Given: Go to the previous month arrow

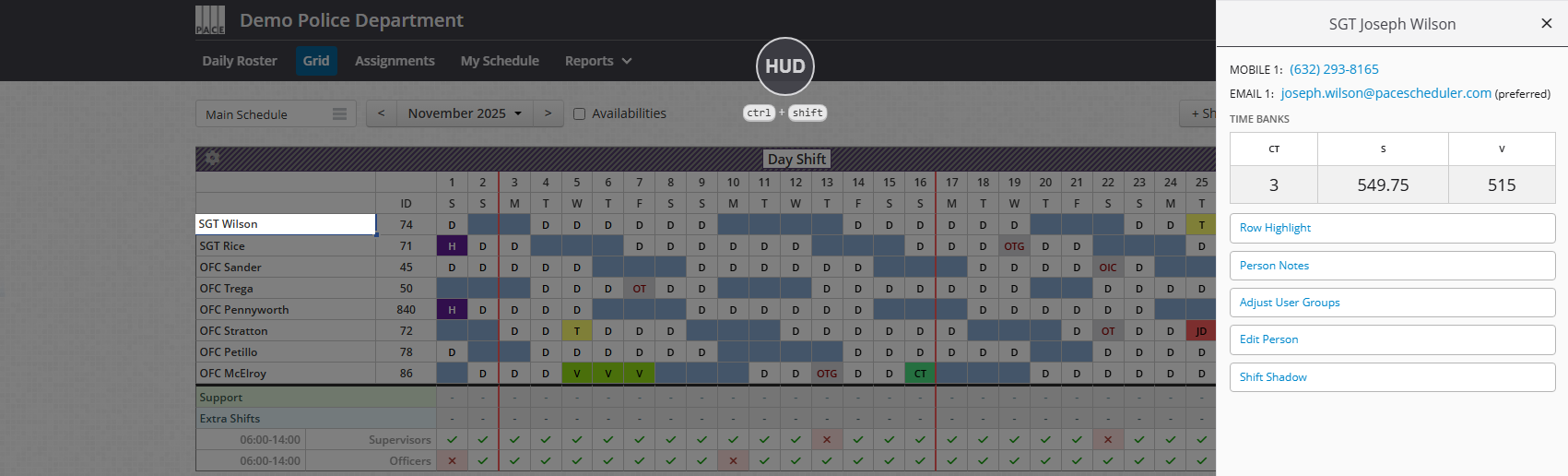Looking at the screenshot, I should (x=381, y=113).
